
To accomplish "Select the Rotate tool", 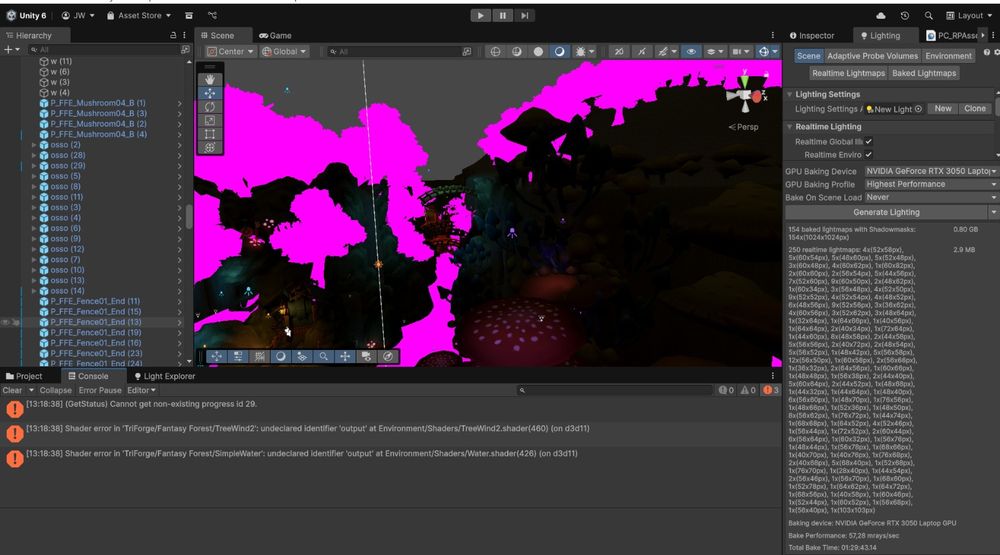I will tap(210, 107).
